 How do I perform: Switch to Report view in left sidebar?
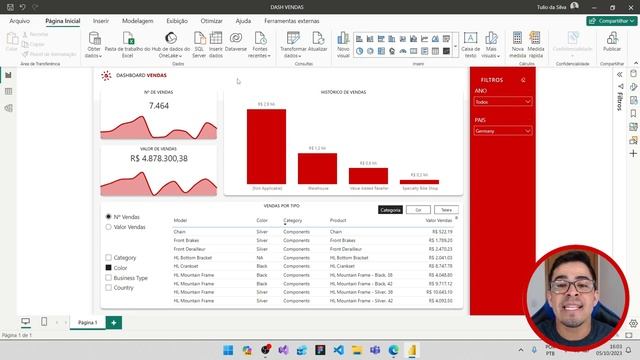click(8, 75)
